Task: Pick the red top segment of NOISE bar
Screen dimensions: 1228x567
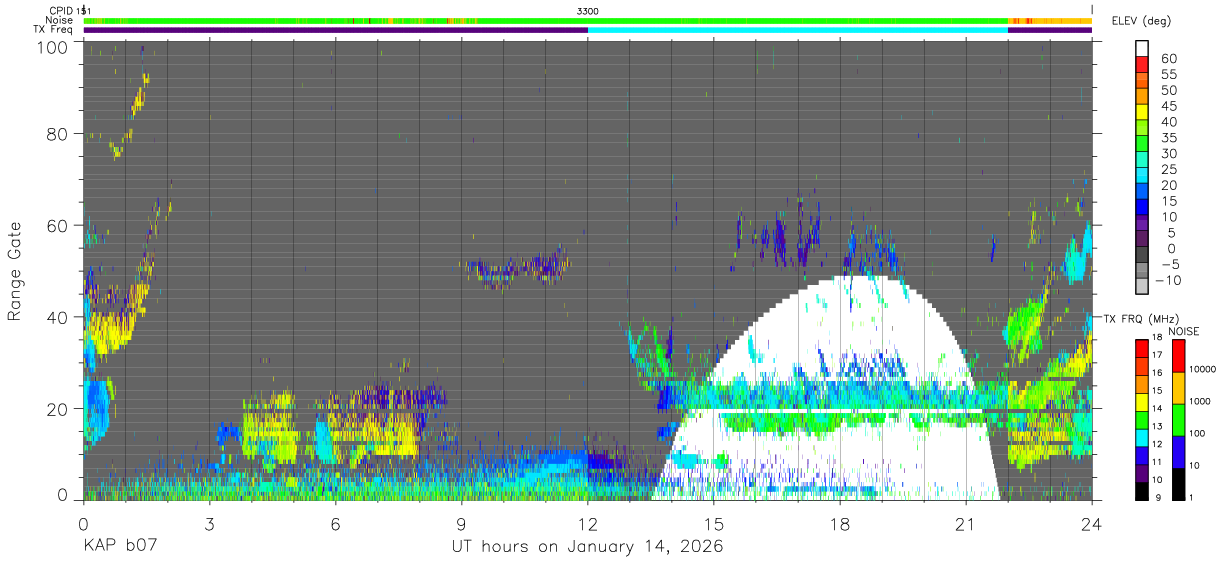Action: point(1180,357)
